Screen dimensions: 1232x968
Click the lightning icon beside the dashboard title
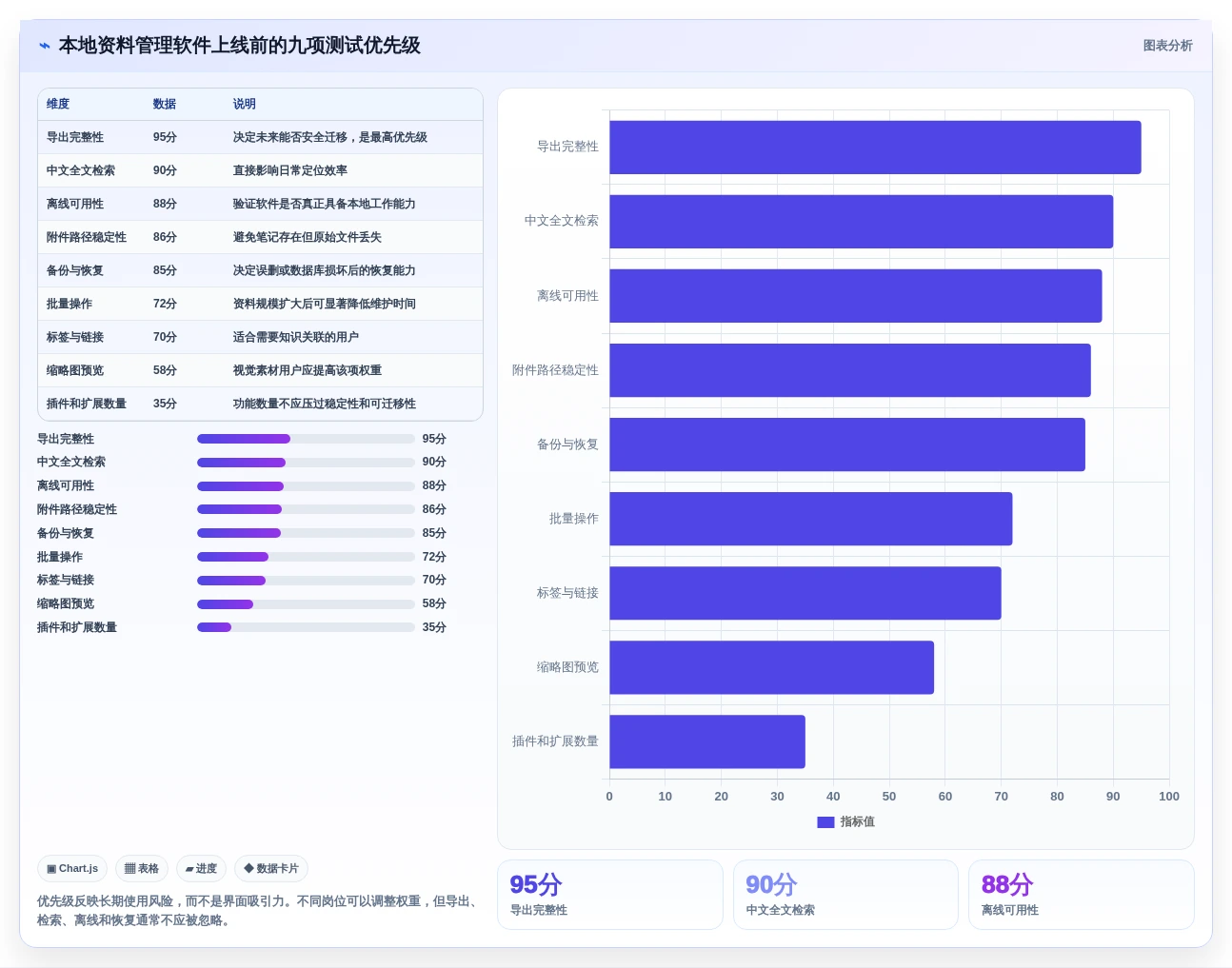click(45, 46)
